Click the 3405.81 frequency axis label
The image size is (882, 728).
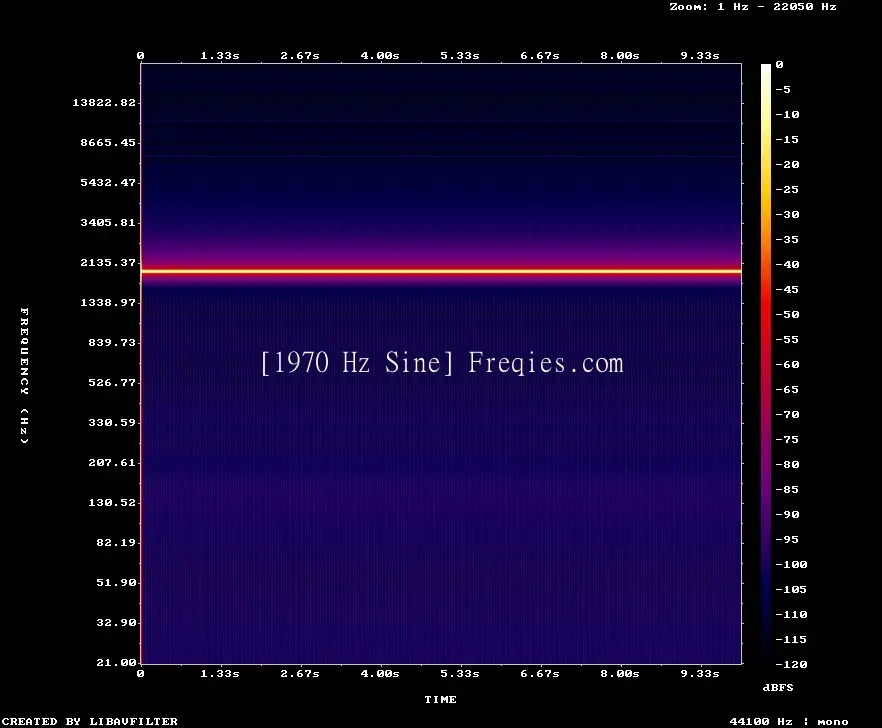tap(108, 222)
